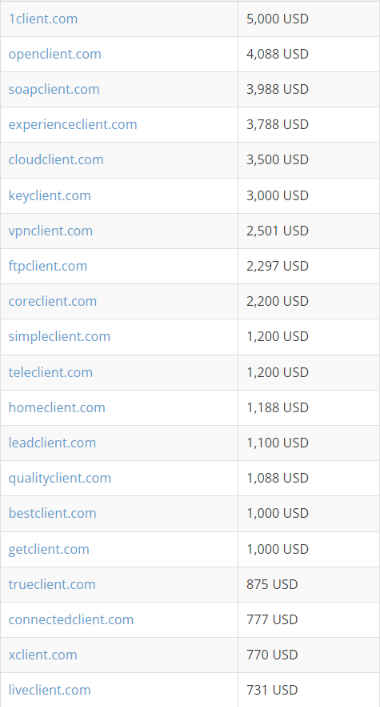This screenshot has width=380, height=707.
Task: Select getclient.com in the table
Action: (49, 549)
